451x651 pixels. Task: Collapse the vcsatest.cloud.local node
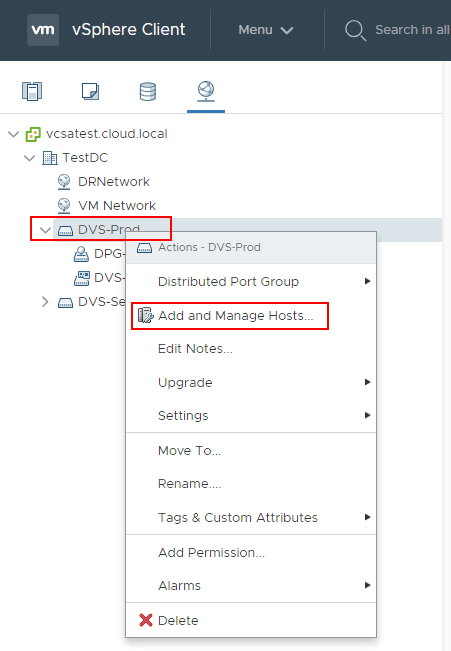click(x=14, y=134)
